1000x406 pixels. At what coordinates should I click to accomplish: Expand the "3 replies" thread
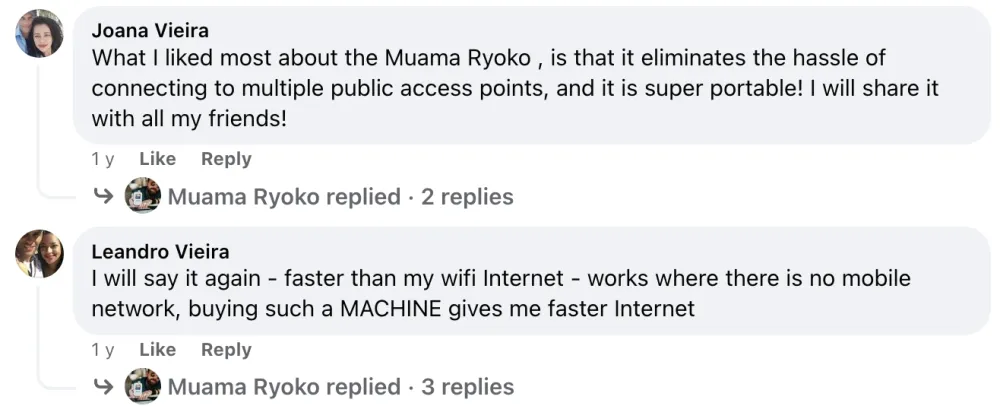pyautogui.click(x=467, y=387)
